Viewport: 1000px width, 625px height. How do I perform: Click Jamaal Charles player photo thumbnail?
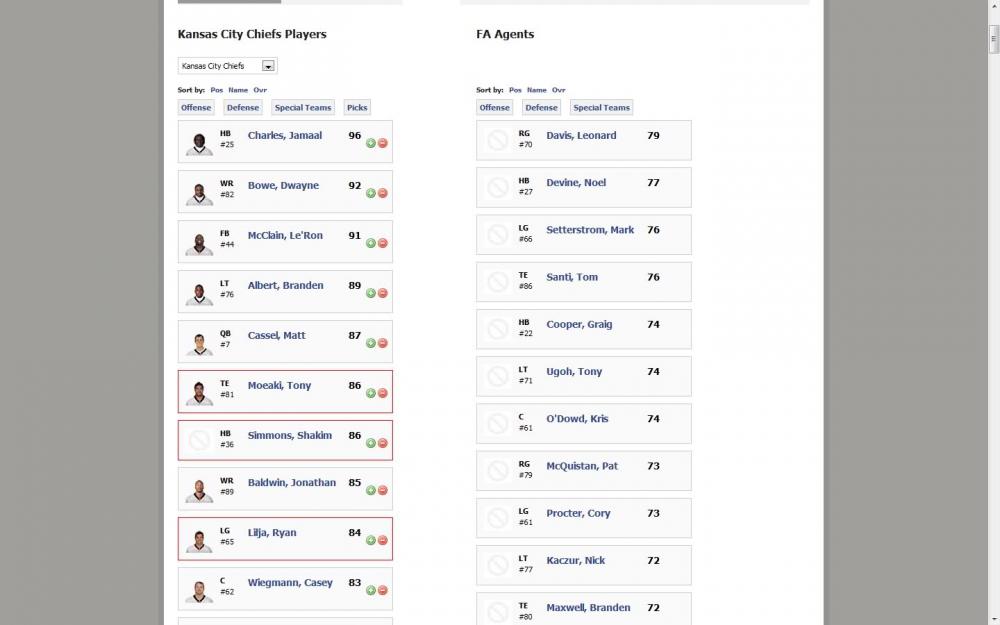[x=199, y=143]
